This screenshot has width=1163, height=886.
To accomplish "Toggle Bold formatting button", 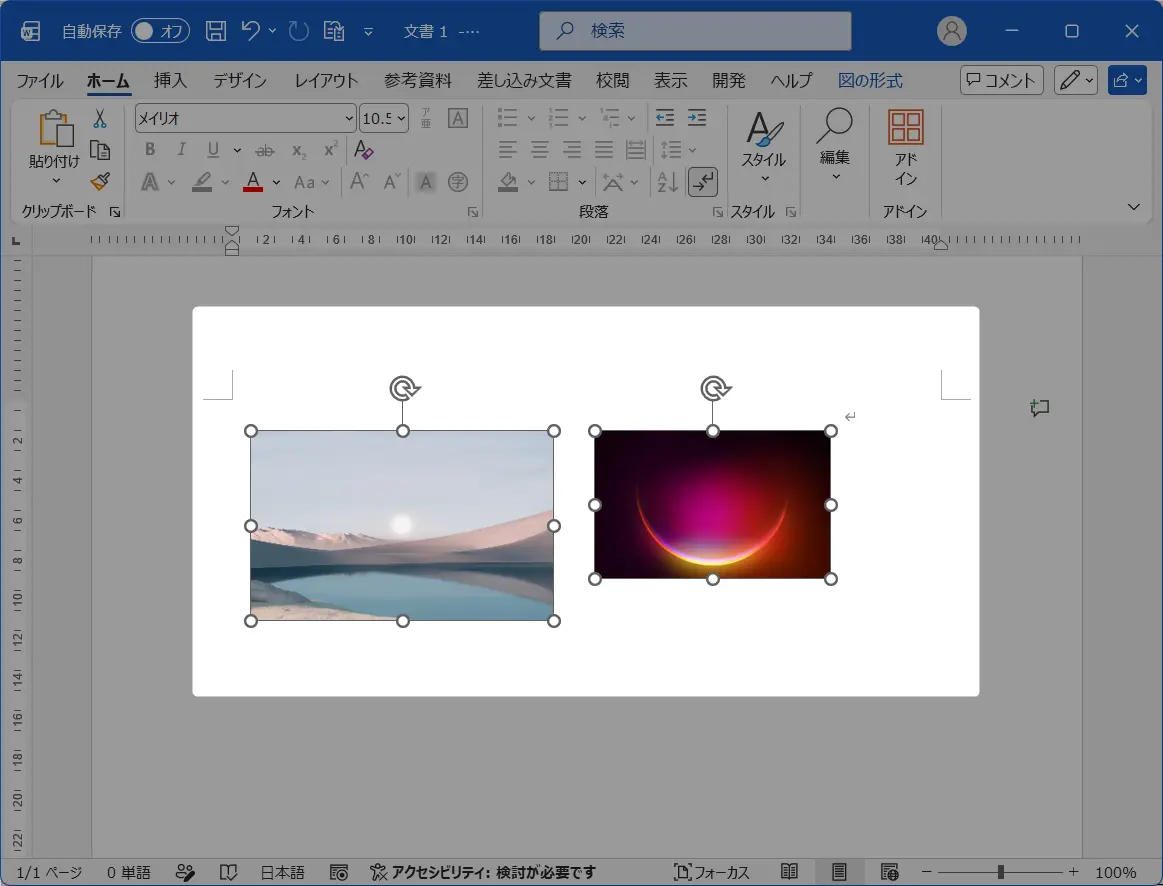I will click(150, 150).
